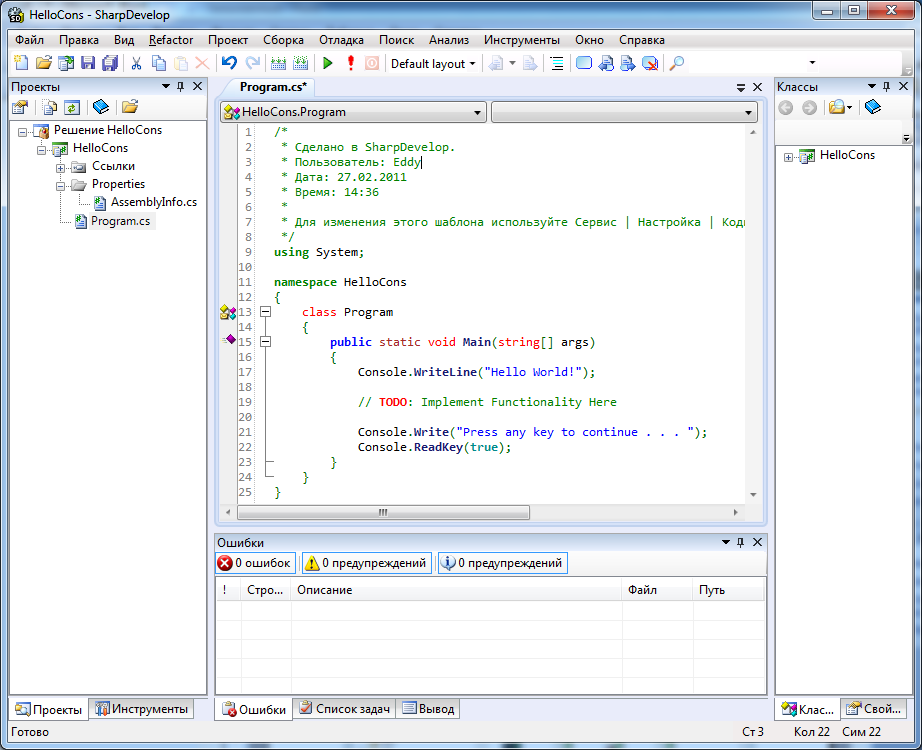Run without debugger red exclamation icon
Viewport: 922px width, 750px height.
(x=351, y=63)
